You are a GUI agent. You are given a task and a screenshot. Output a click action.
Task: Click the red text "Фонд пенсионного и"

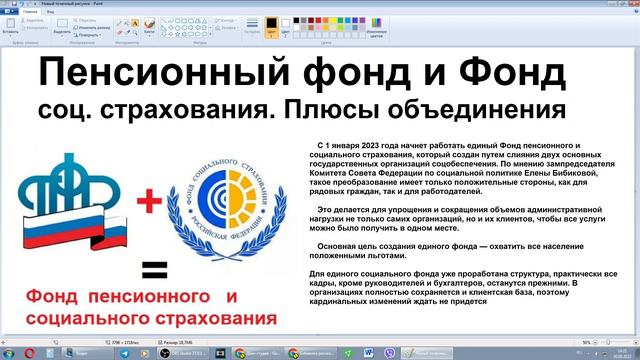[x=131, y=296]
